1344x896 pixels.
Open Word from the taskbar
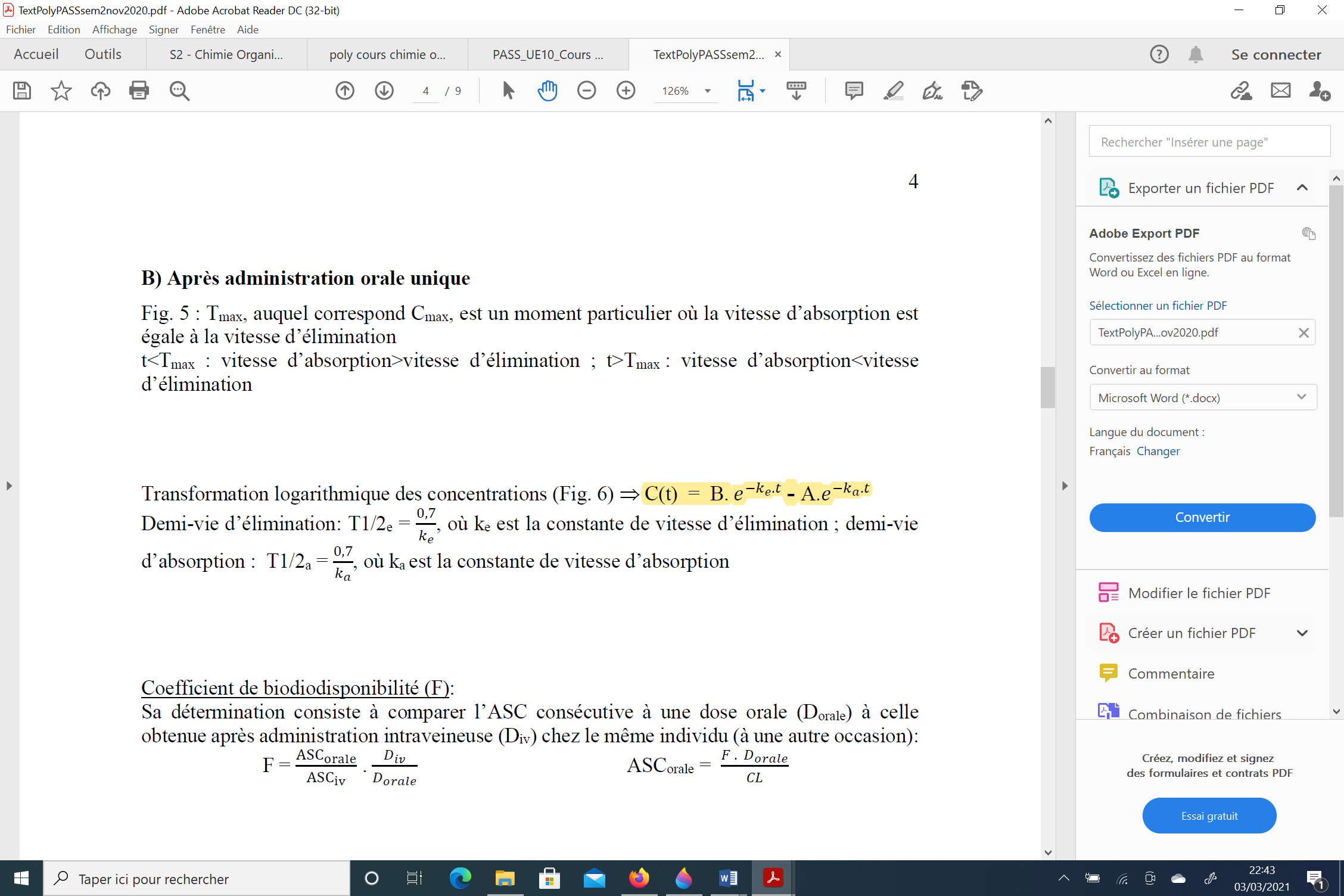[x=728, y=878]
